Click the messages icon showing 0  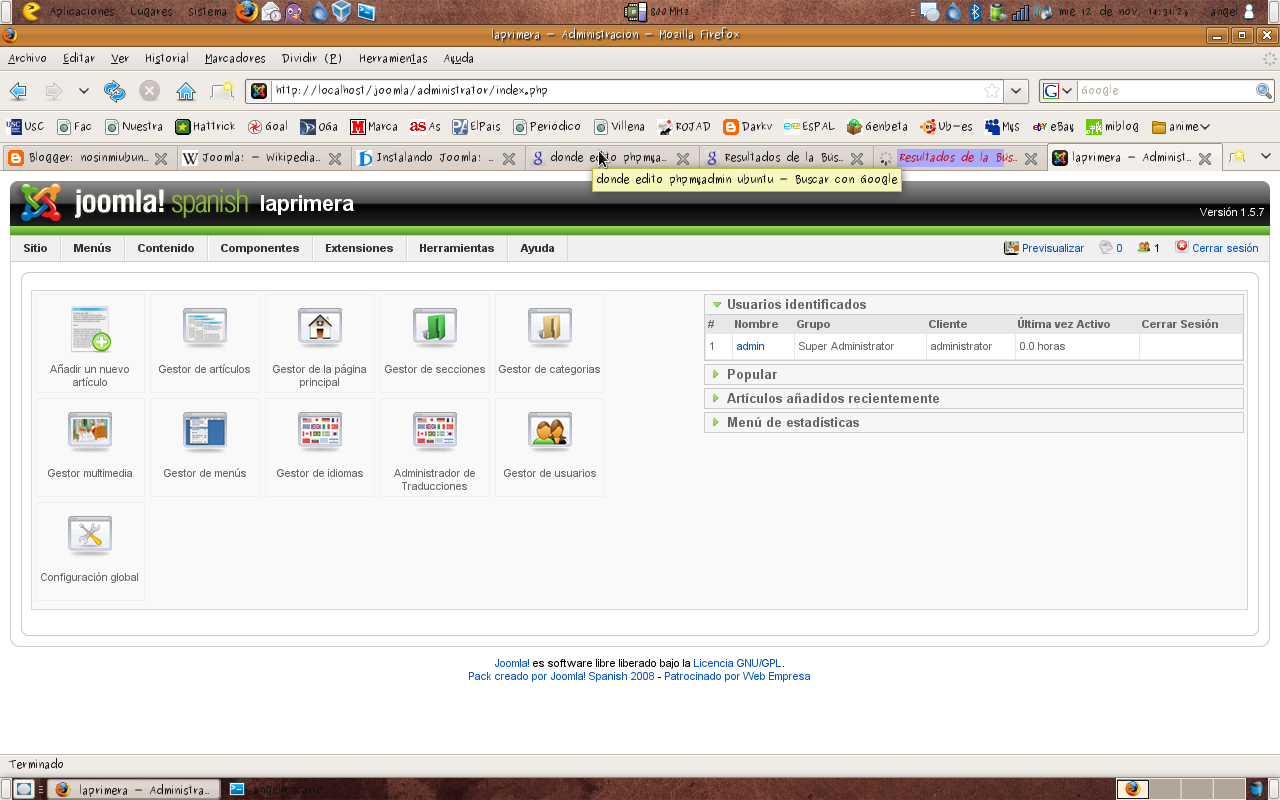pos(1106,248)
